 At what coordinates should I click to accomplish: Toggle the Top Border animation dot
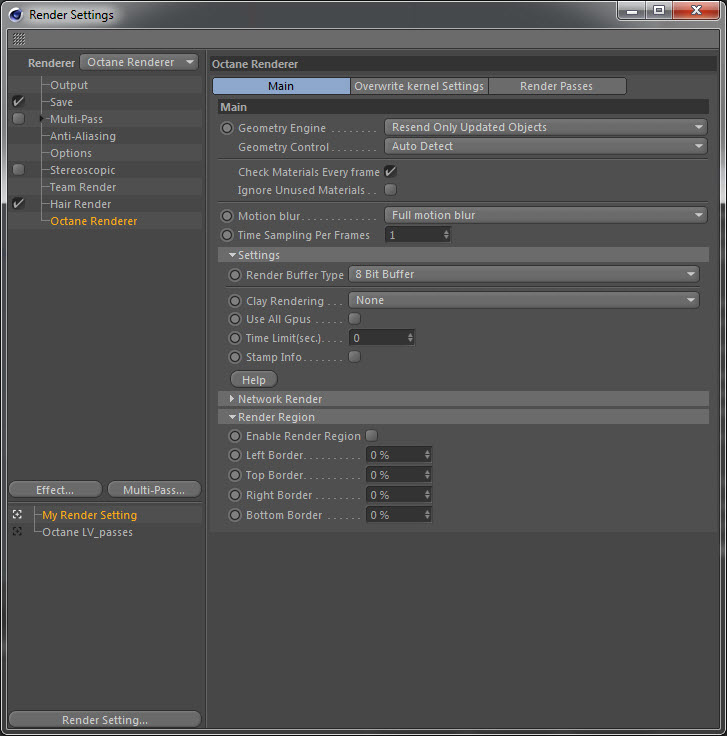(235, 475)
